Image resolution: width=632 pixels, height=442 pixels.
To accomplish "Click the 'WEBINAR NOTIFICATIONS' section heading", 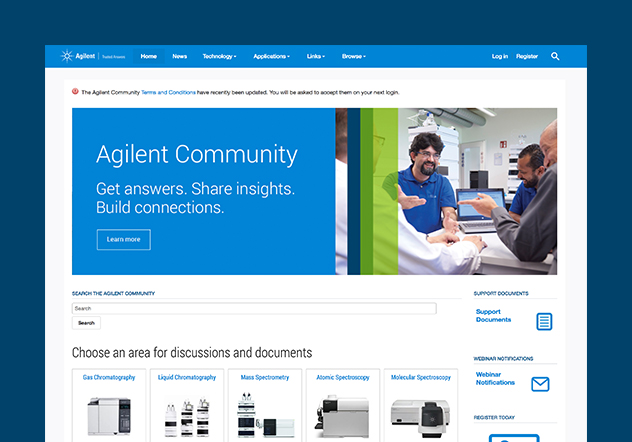I will pyautogui.click(x=503, y=359).
